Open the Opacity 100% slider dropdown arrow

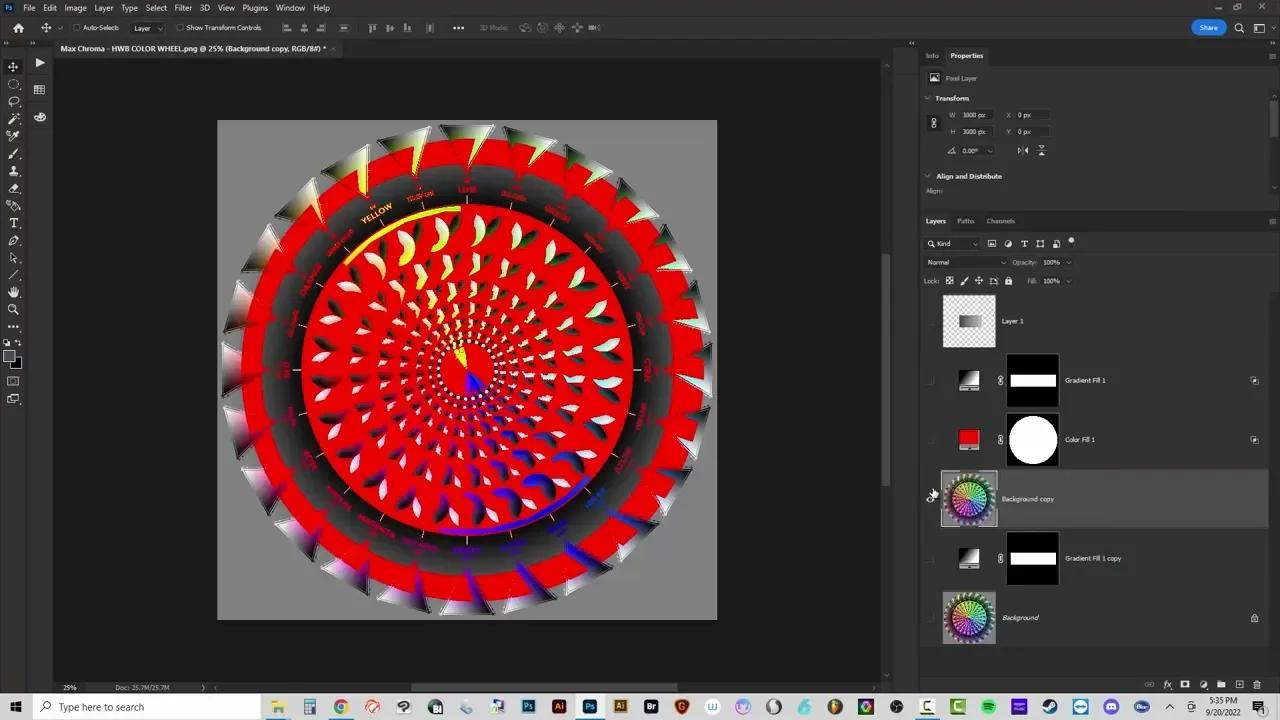point(1068,262)
